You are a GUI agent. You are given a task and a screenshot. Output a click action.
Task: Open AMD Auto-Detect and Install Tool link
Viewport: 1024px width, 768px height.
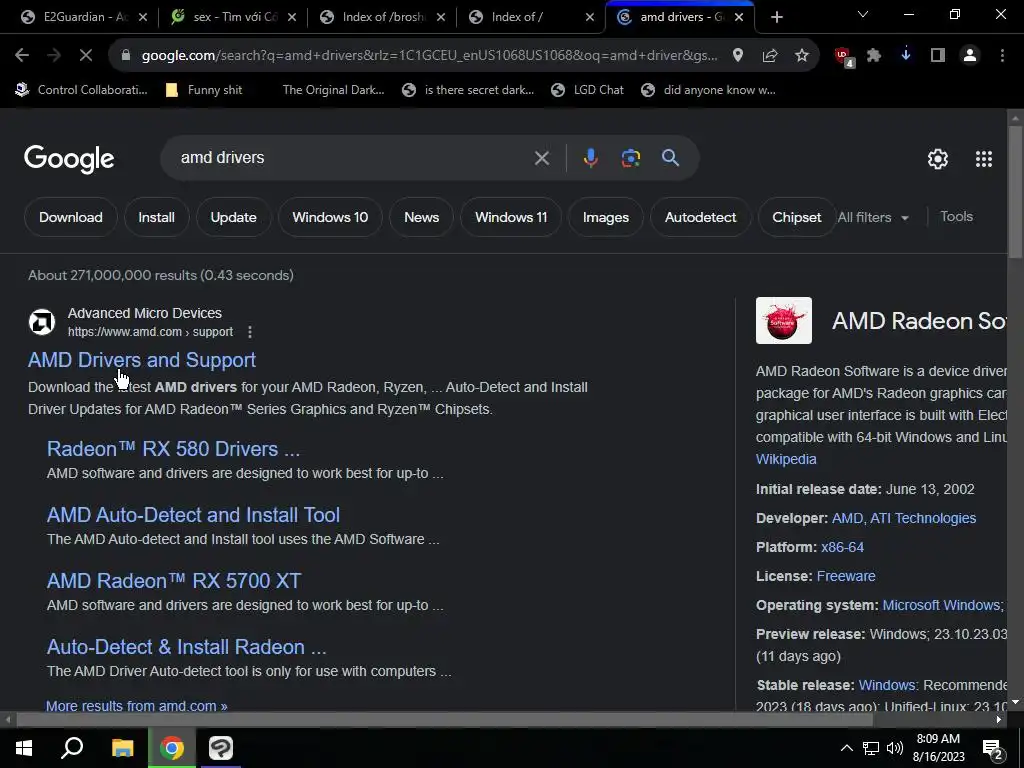[193, 515]
